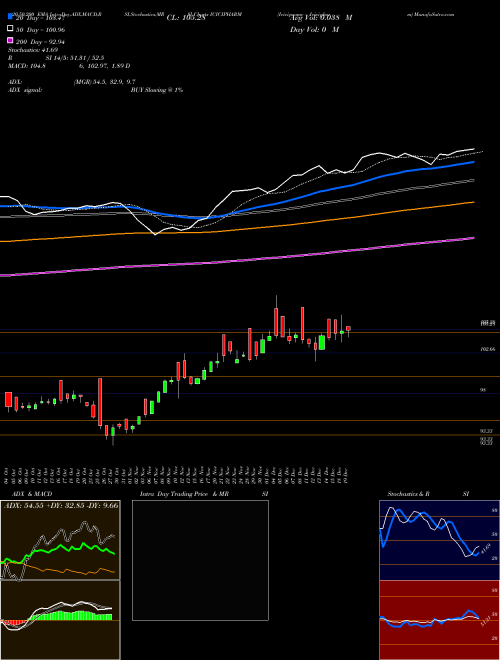Open the ADX indicator chart thumbnail
The image size is (500, 660).
point(60,540)
